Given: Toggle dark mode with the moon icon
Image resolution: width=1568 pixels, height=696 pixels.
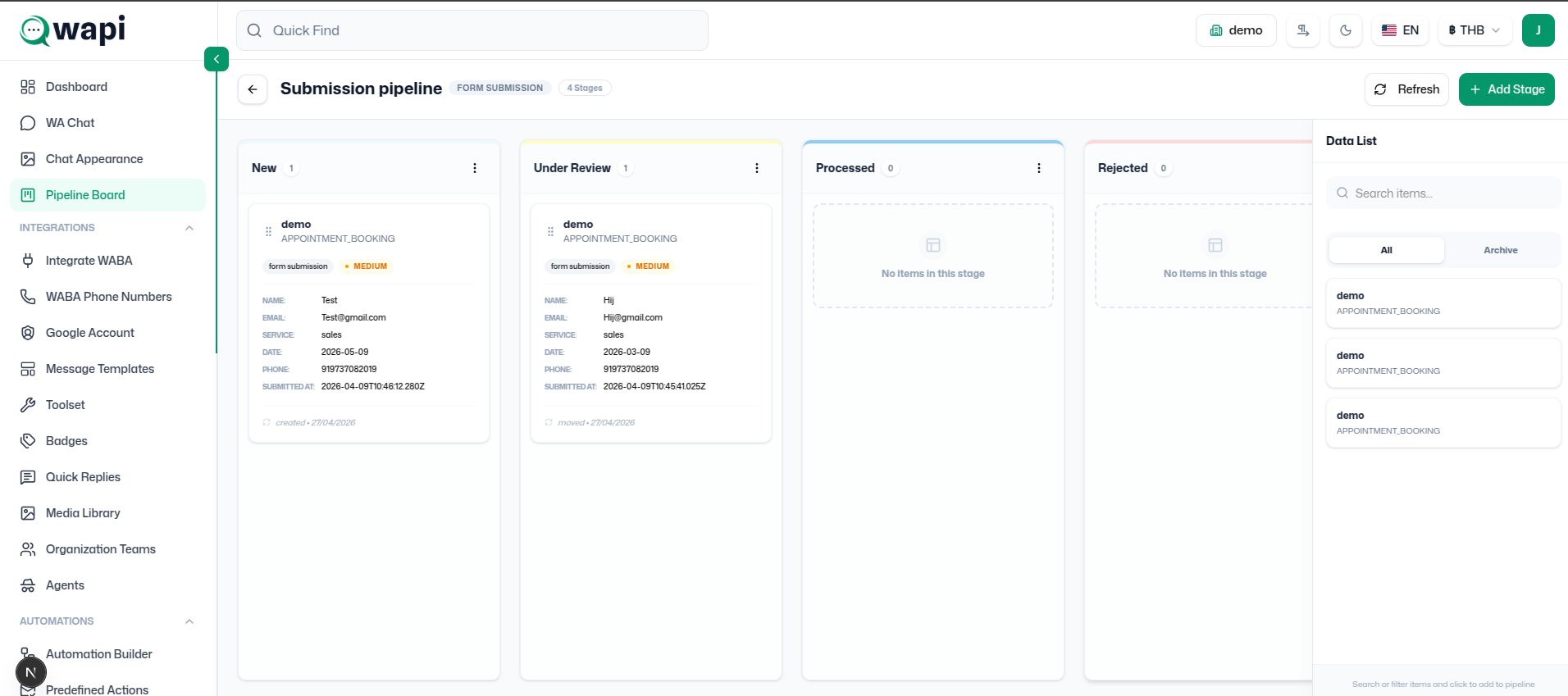Looking at the screenshot, I should (1346, 30).
